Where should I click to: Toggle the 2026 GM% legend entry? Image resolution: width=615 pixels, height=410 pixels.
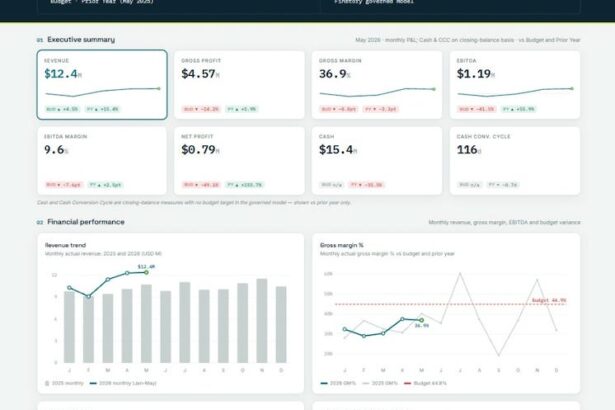click(338, 383)
